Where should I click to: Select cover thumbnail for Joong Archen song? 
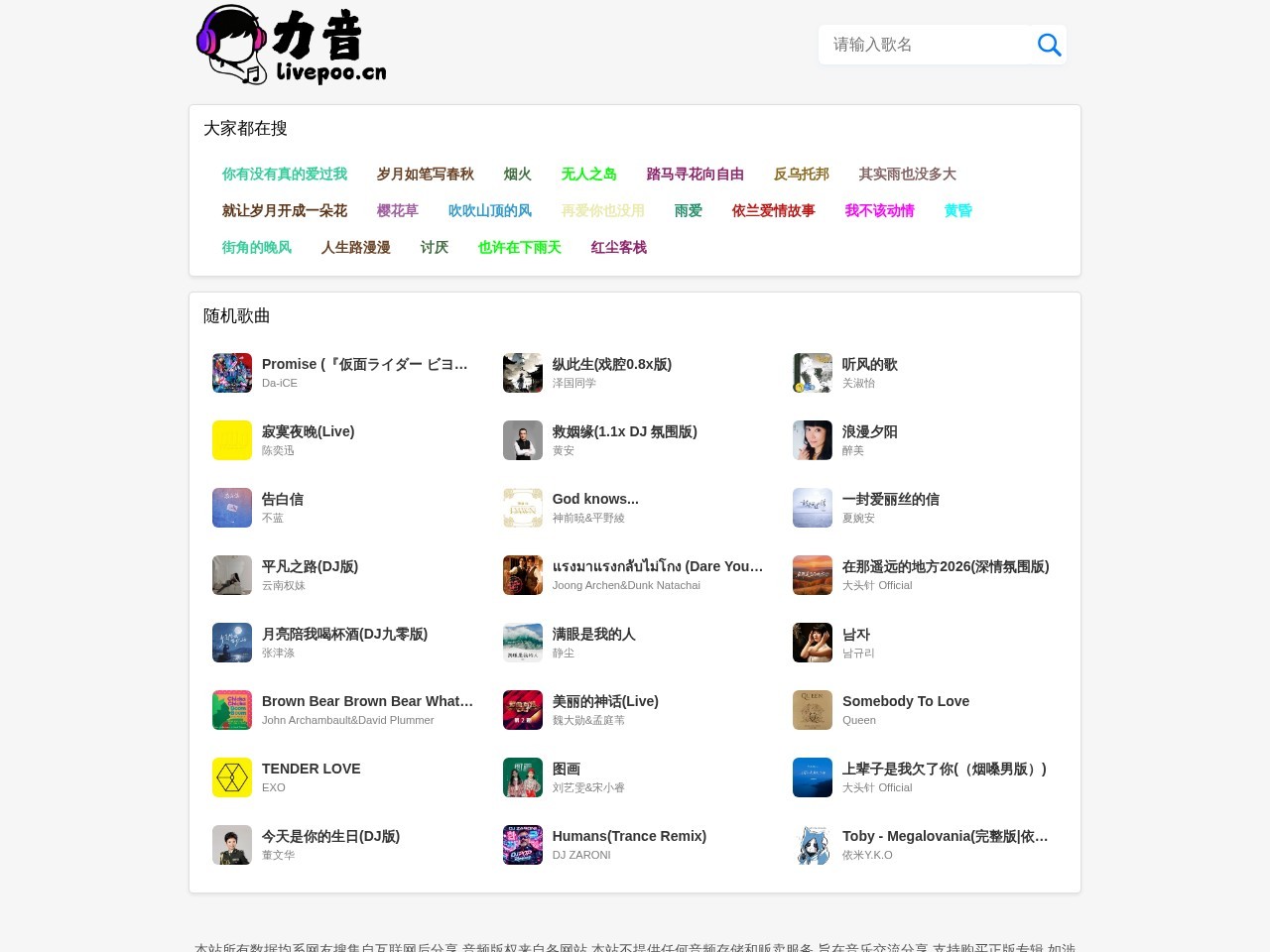tap(523, 575)
